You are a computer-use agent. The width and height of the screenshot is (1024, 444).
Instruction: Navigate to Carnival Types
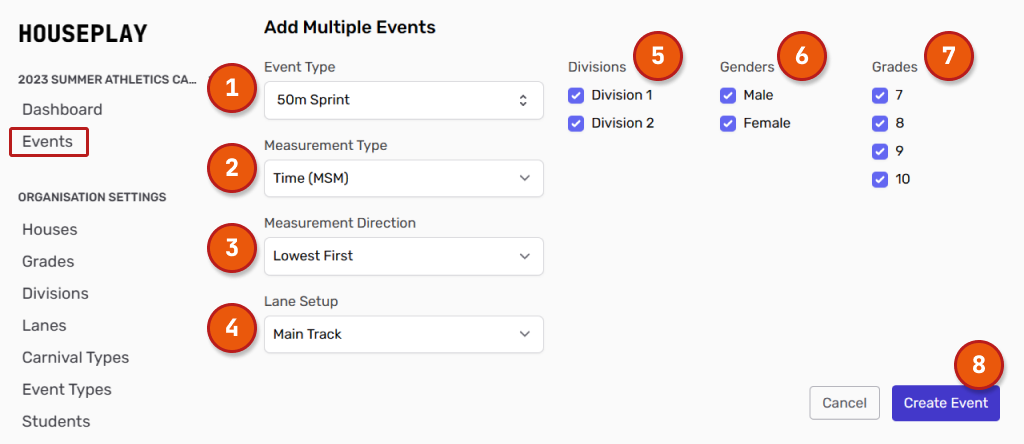pyautogui.click(x=76, y=358)
